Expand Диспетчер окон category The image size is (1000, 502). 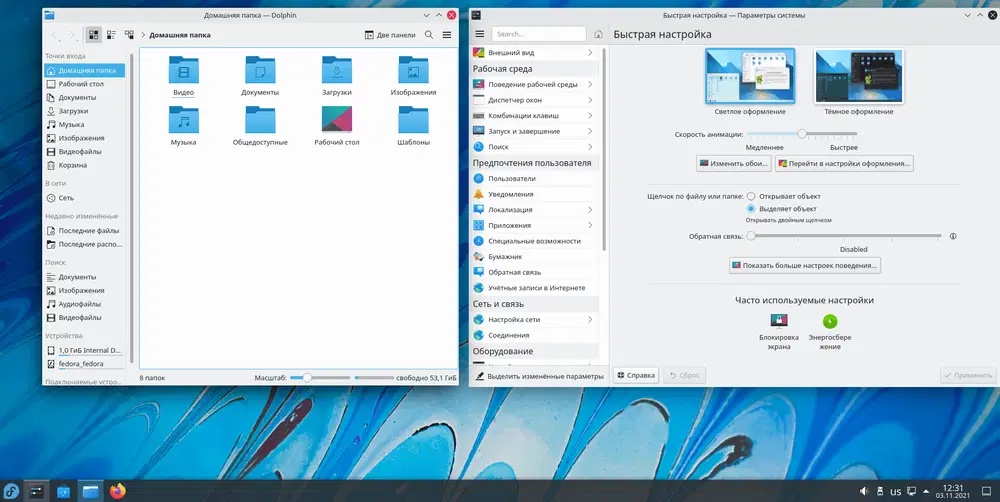[534, 100]
